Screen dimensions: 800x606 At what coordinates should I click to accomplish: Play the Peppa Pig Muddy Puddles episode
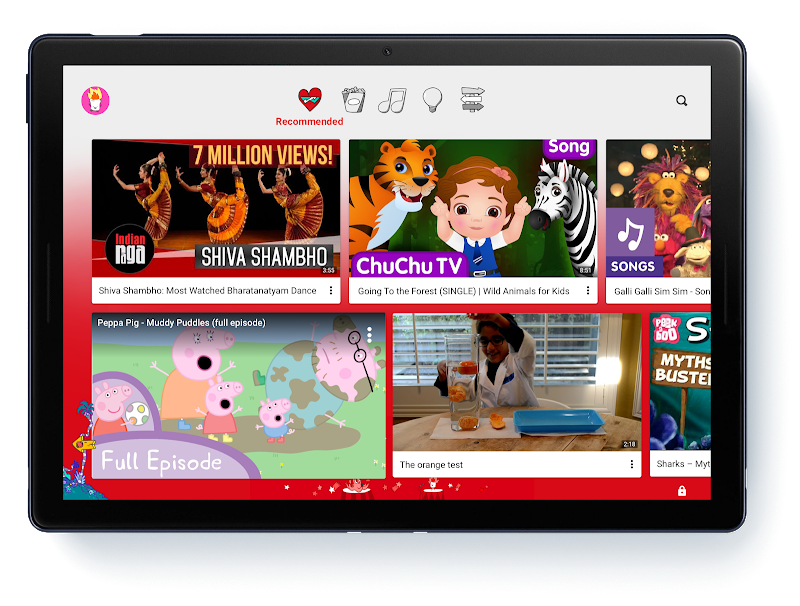pos(239,396)
